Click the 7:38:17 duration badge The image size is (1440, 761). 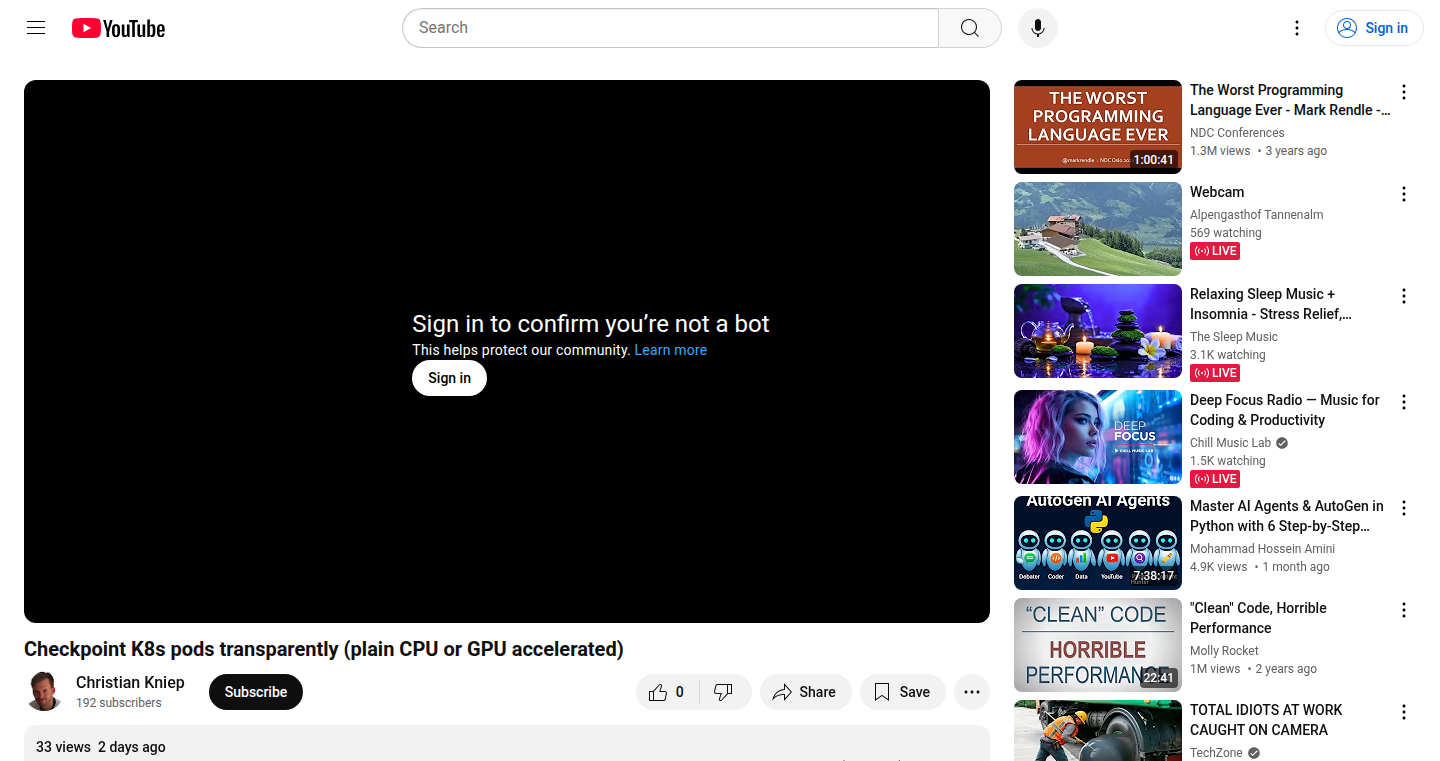(x=1153, y=576)
